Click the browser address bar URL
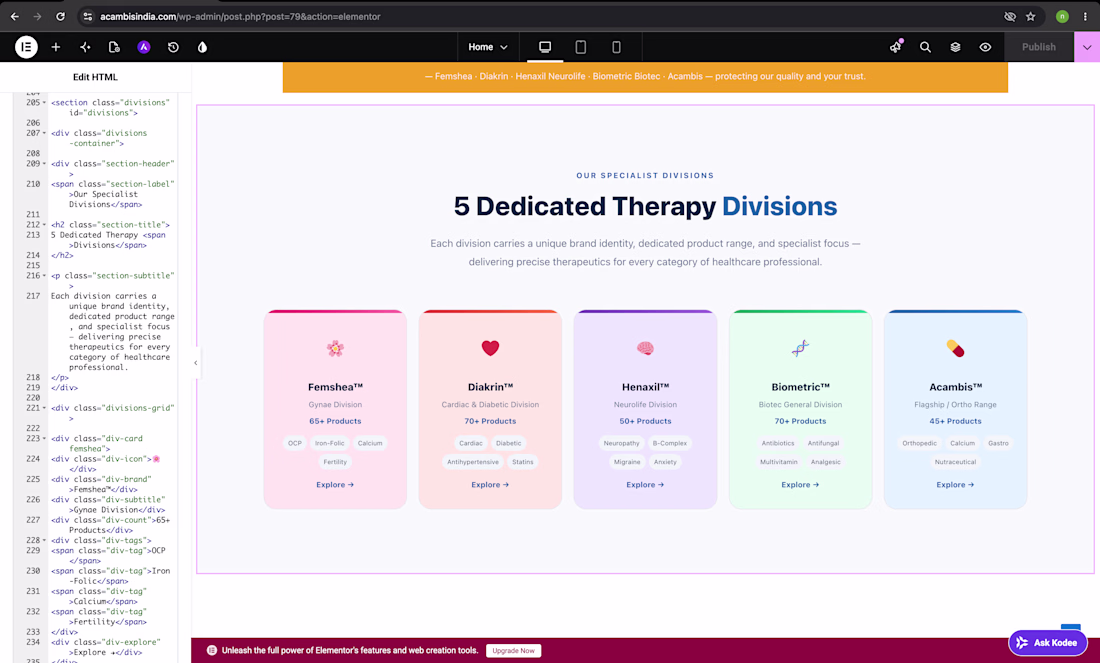This screenshot has width=1100, height=663. click(240, 16)
